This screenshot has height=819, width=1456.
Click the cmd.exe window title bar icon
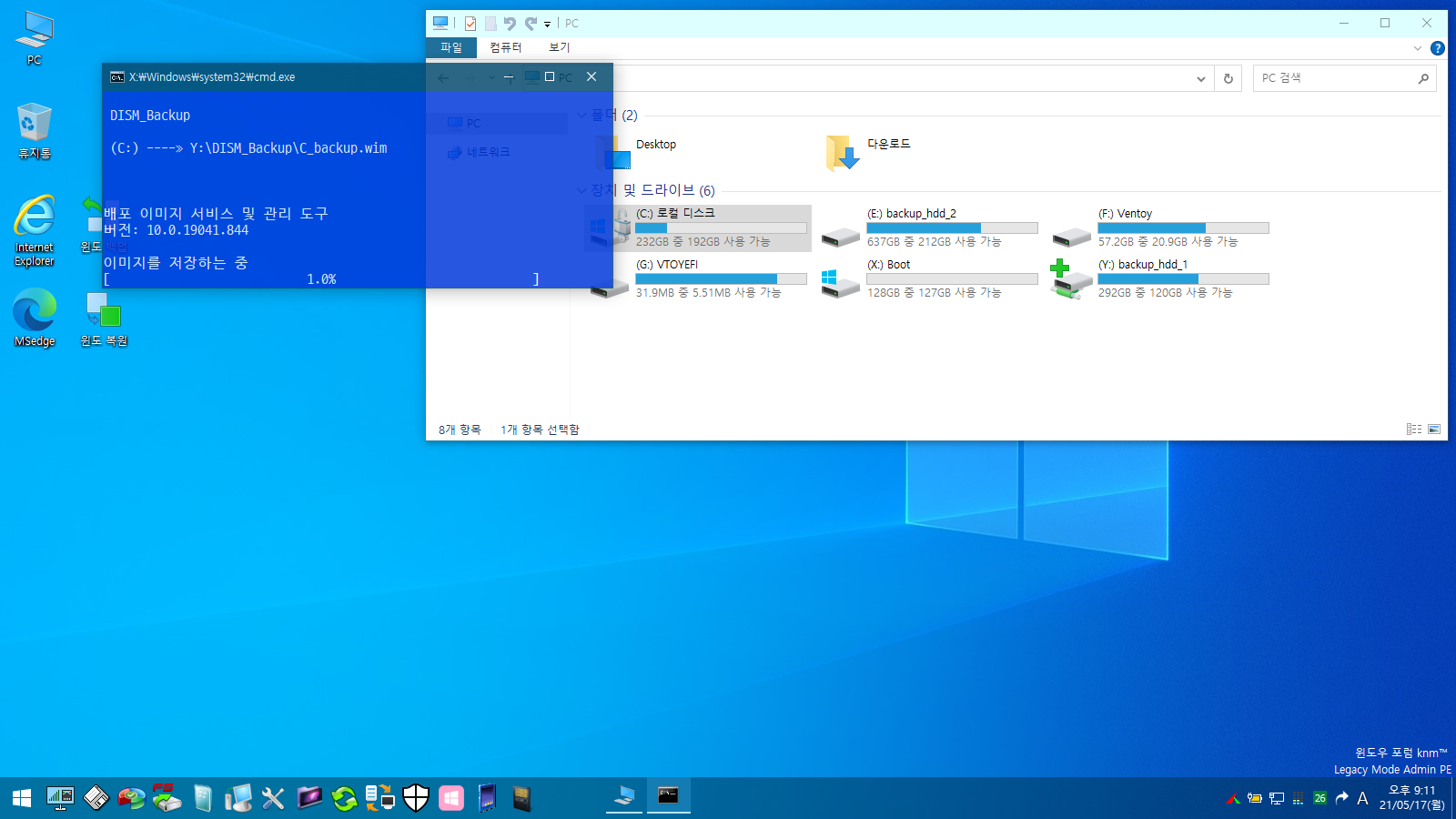[117, 77]
